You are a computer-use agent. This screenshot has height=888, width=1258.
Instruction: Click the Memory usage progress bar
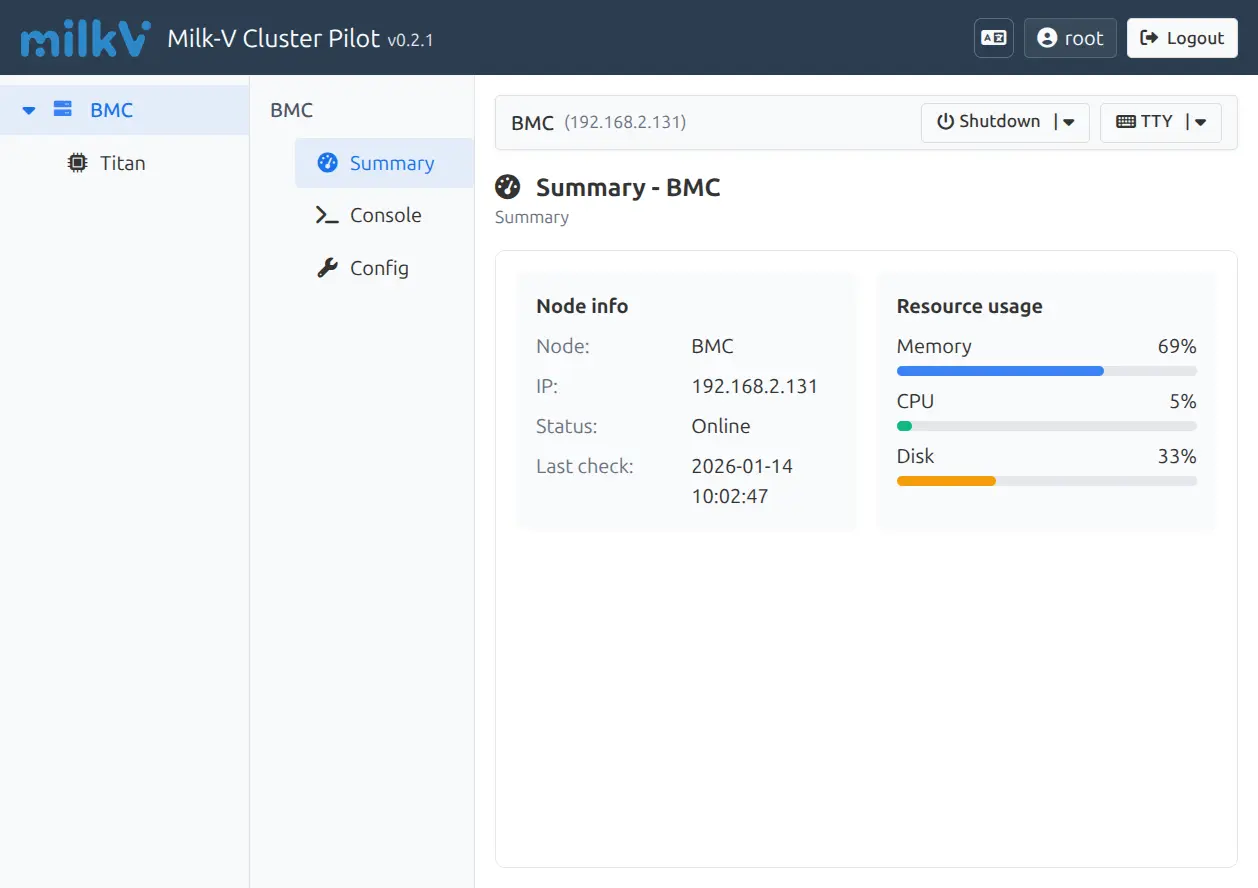tap(1046, 371)
